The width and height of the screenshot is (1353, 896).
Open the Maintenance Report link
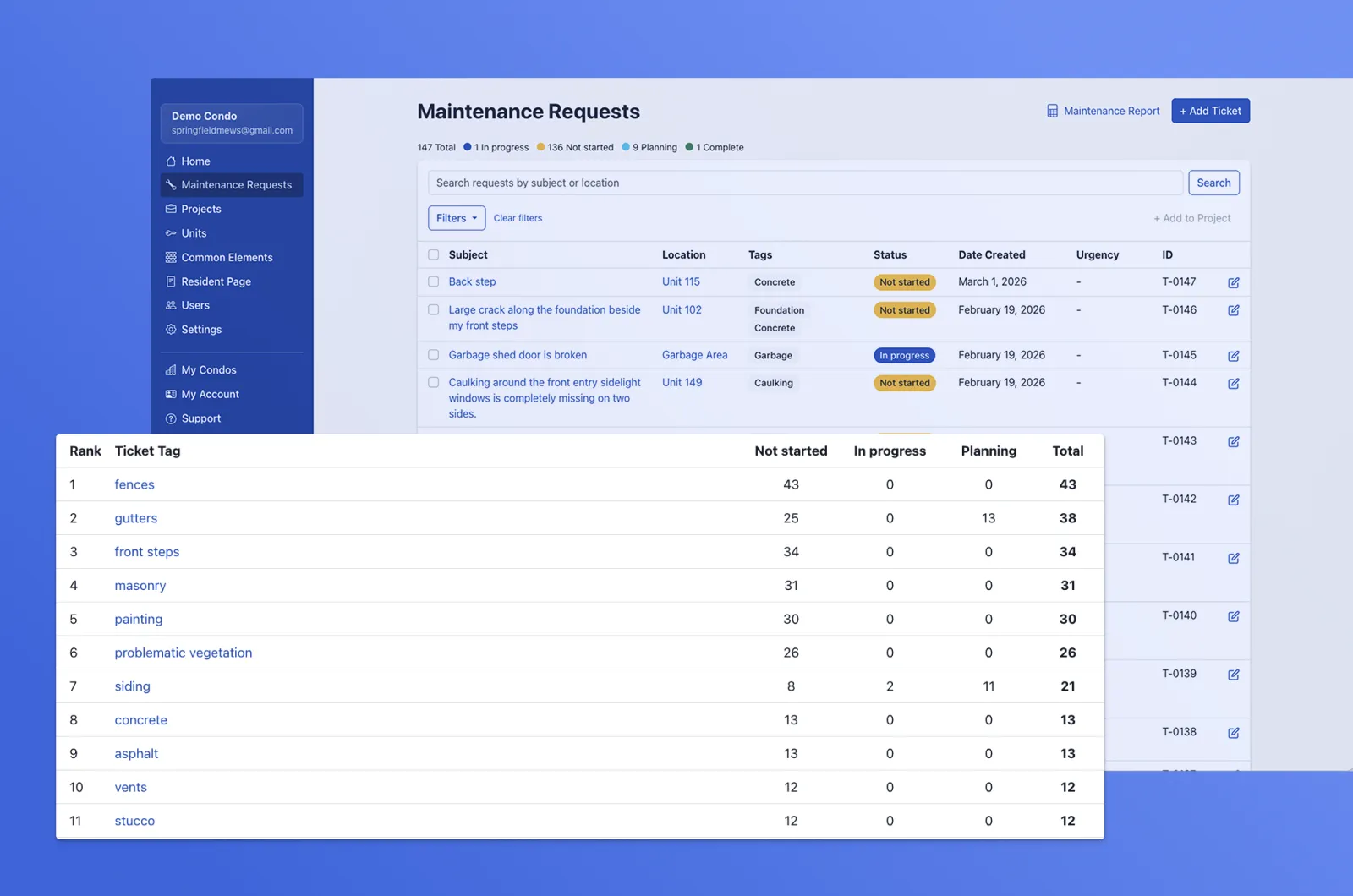1111,111
